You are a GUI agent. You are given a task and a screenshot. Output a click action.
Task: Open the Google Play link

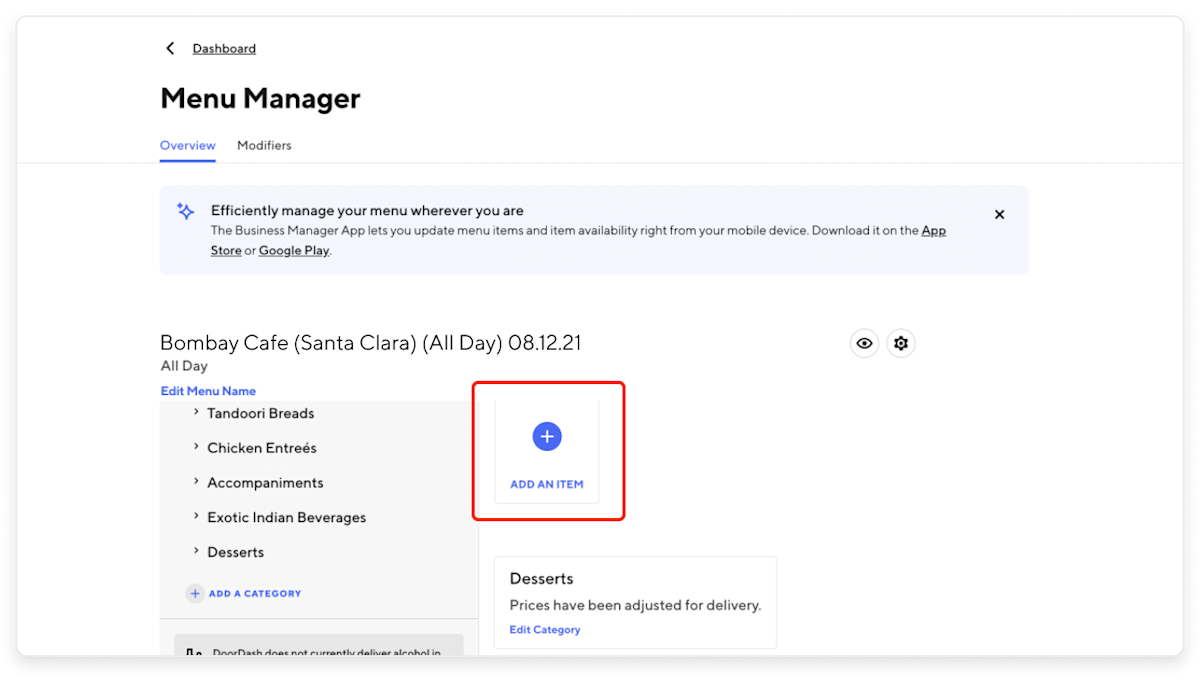pos(294,251)
